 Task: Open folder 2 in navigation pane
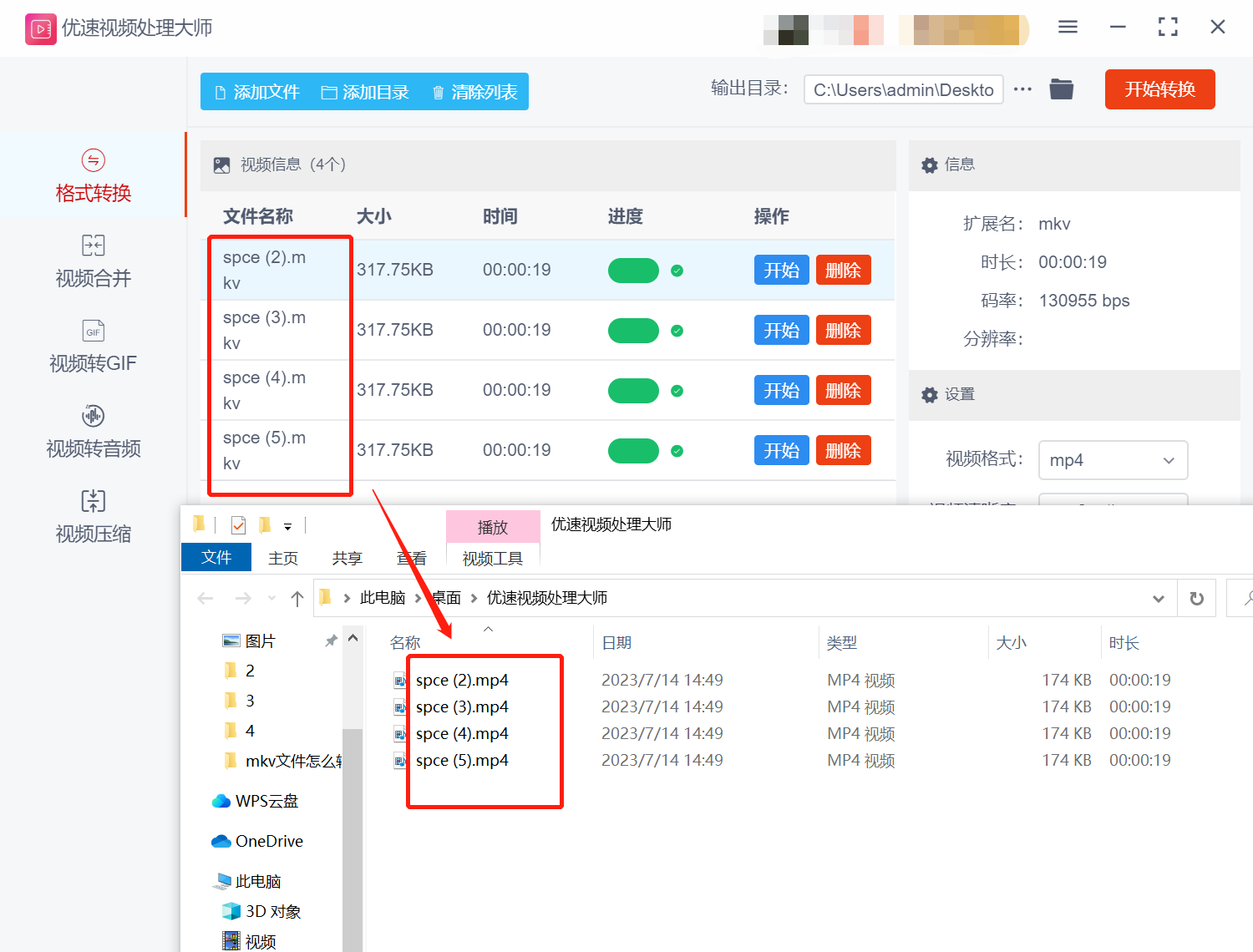[x=250, y=671]
